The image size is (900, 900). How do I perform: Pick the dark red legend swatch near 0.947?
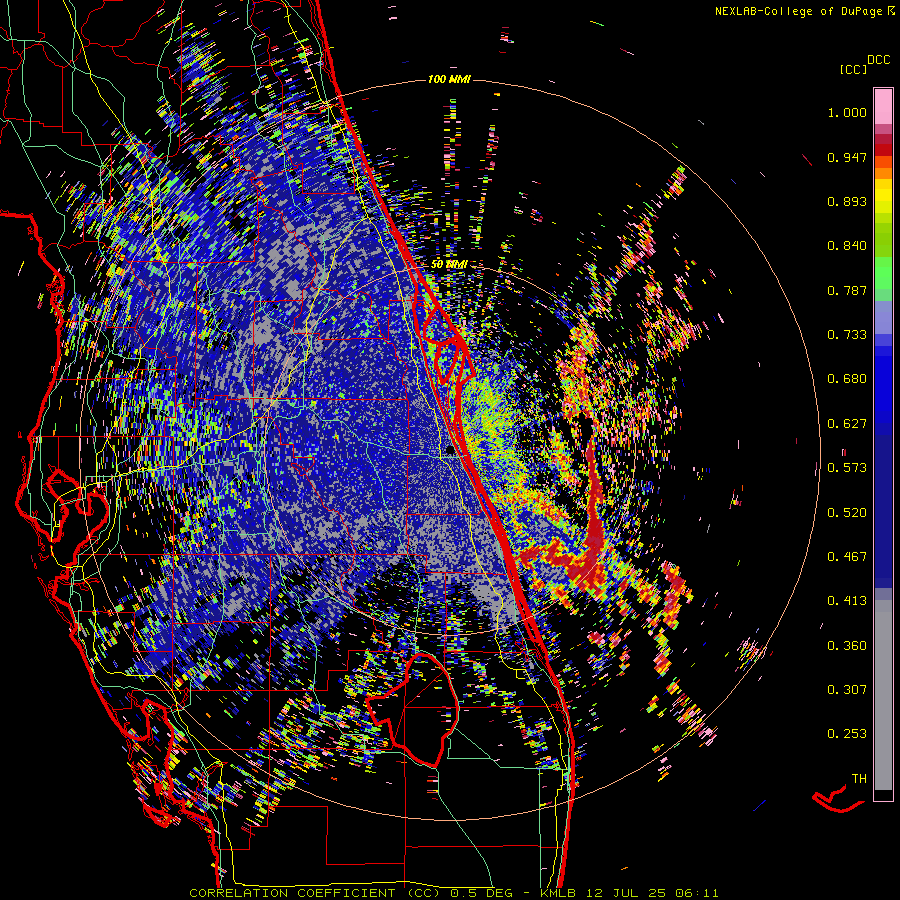point(883,150)
